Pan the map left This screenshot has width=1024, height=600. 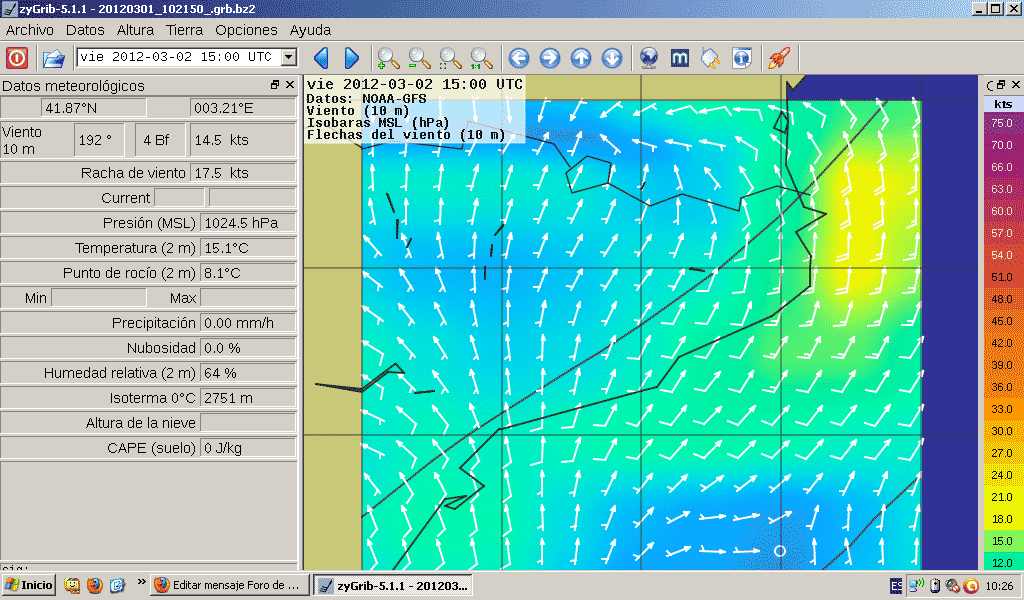coord(519,58)
